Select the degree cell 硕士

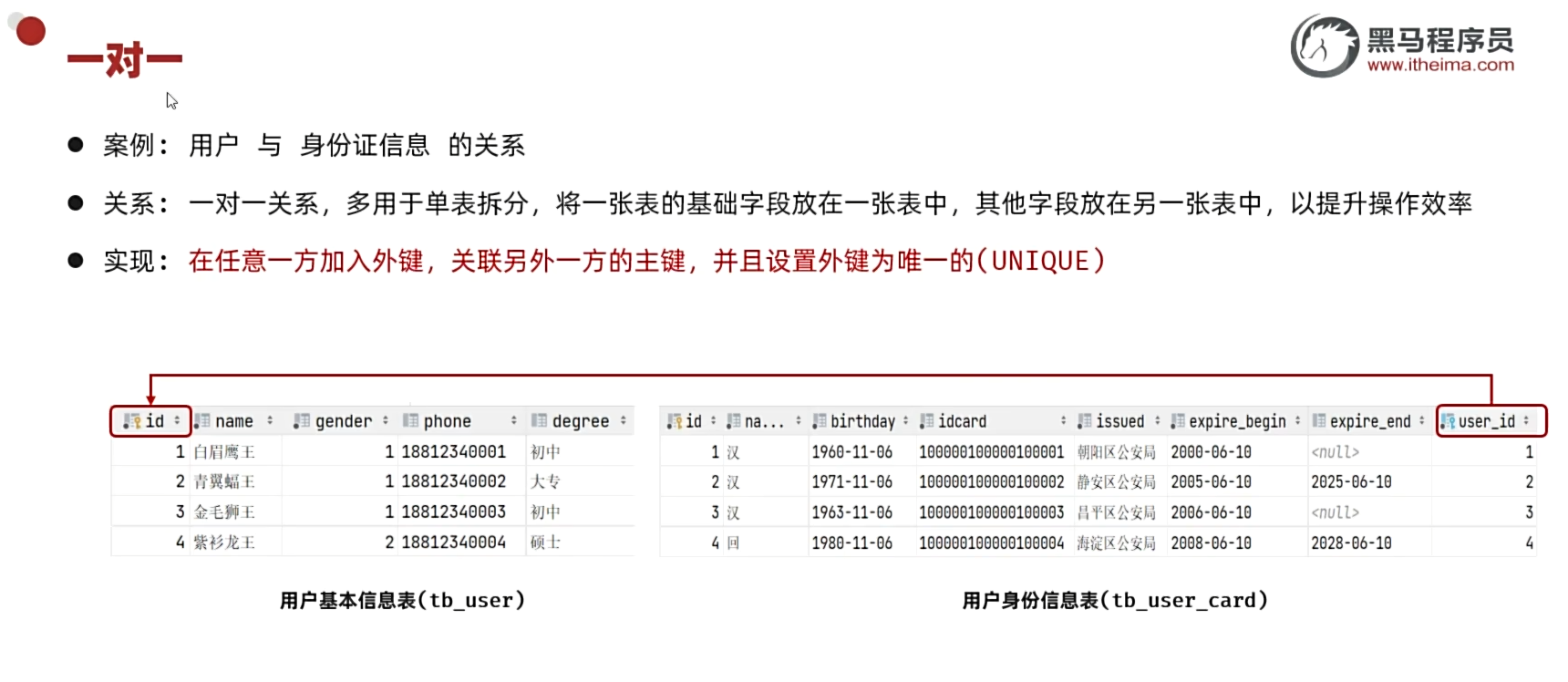(545, 542)
